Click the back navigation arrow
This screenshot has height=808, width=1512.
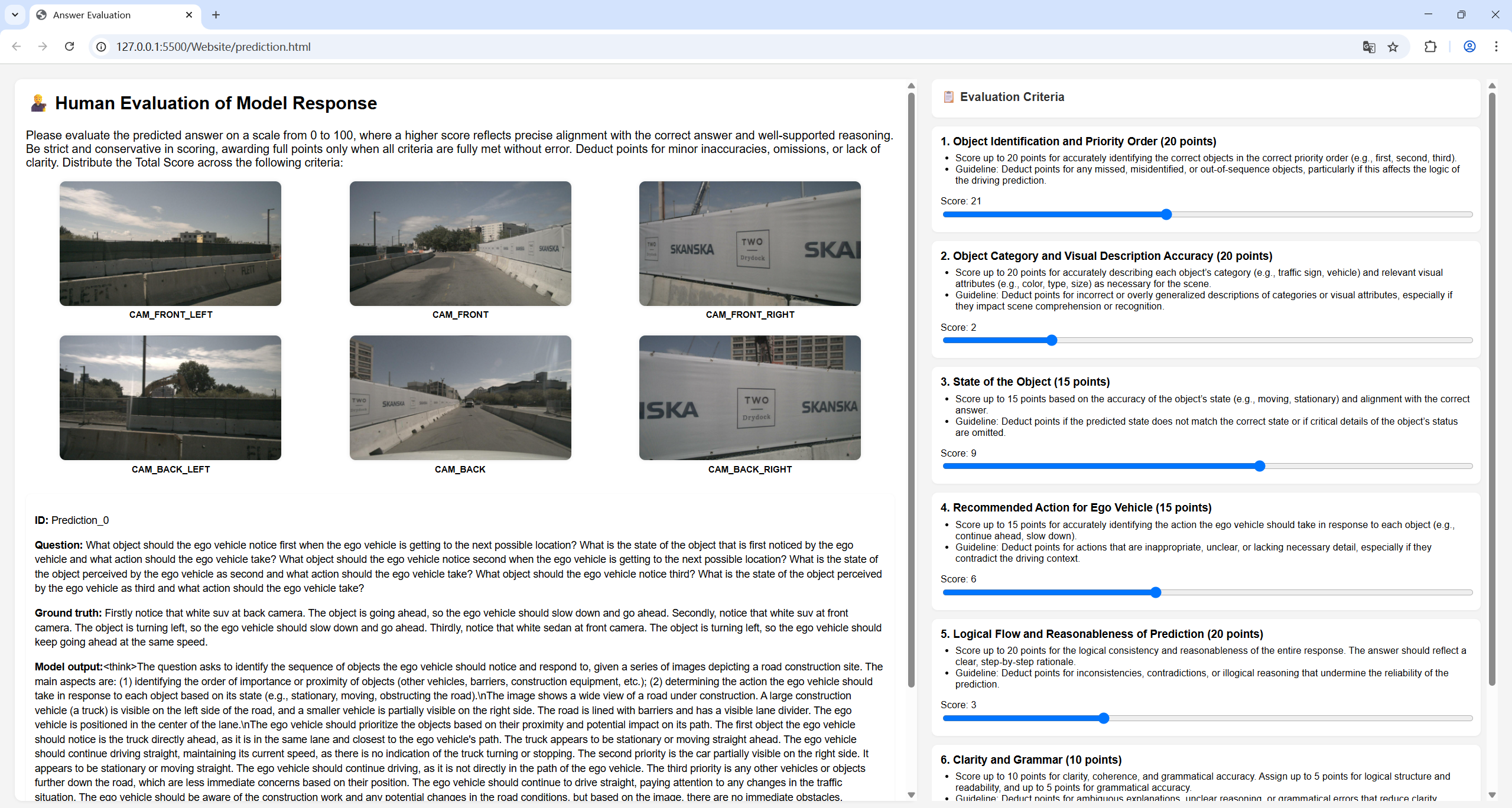[x=17, y=47]
